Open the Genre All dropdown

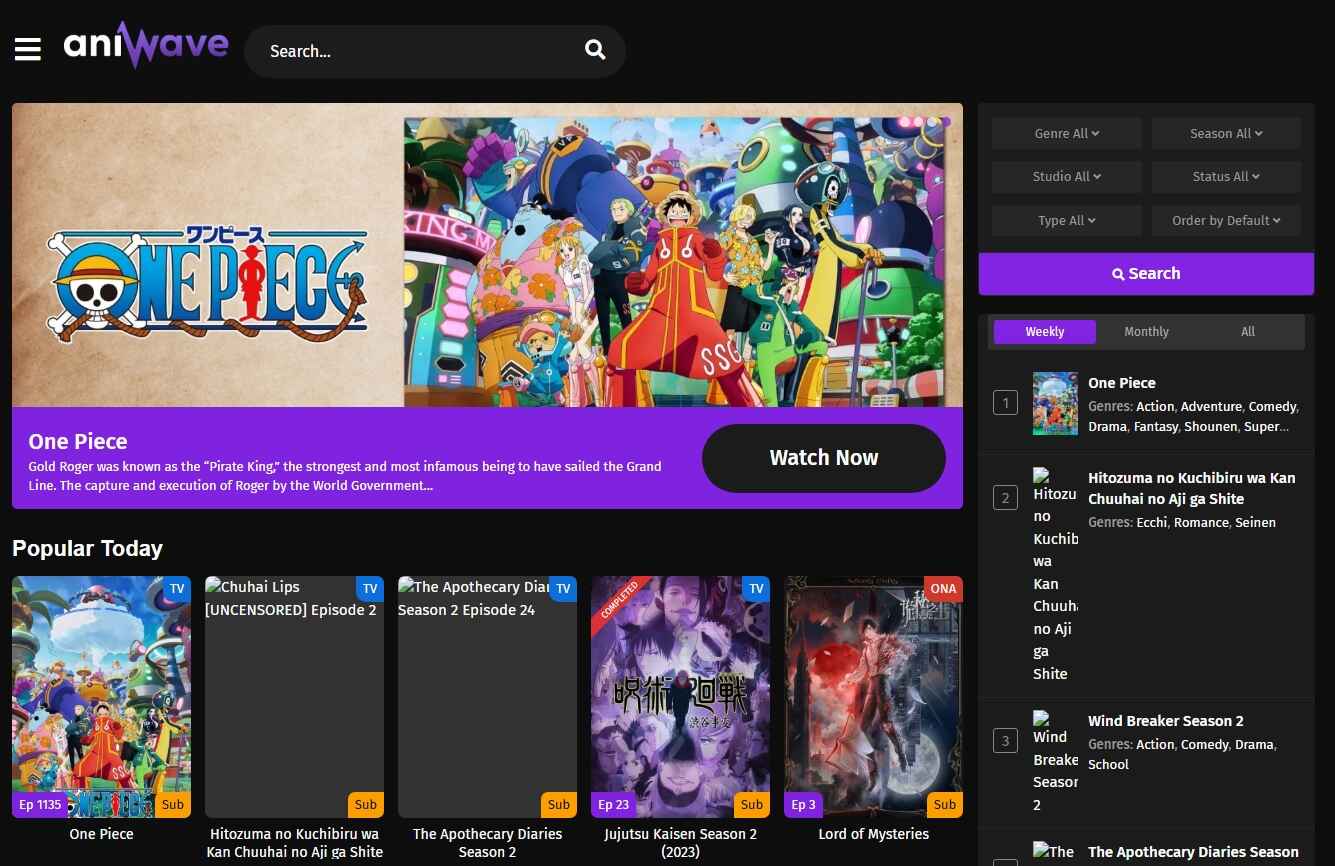coord(1067,133)
